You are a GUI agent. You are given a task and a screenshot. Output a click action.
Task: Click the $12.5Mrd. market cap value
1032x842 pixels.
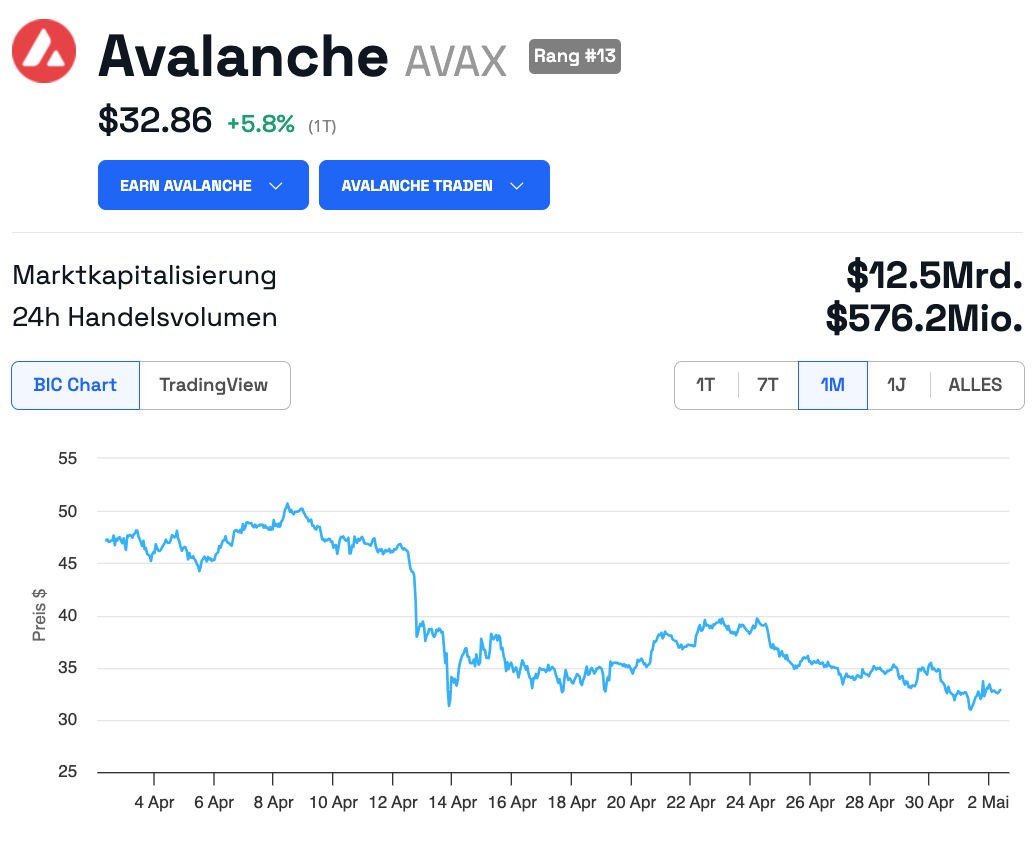(933, 274)
